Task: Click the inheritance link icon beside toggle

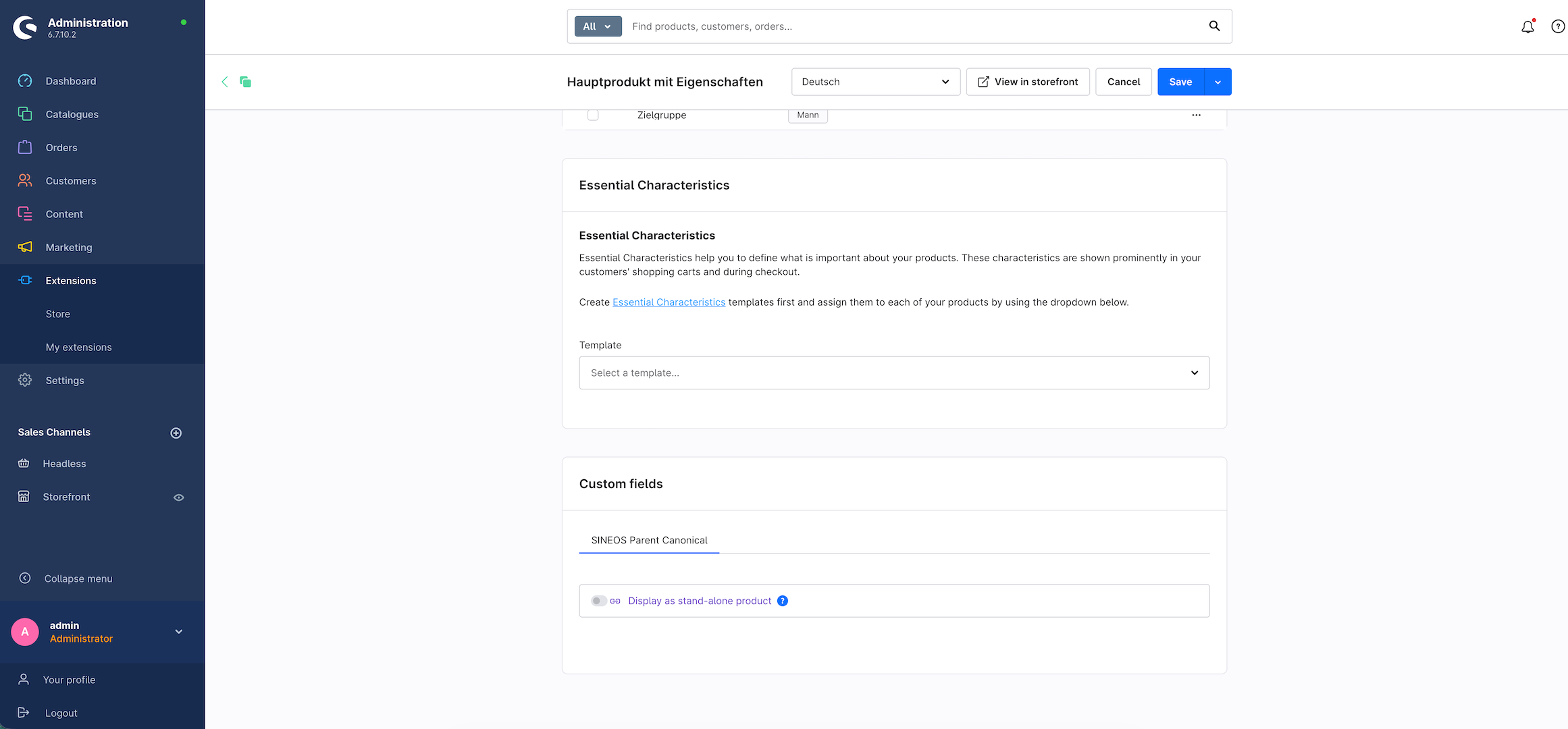Action: coord(615,601)
